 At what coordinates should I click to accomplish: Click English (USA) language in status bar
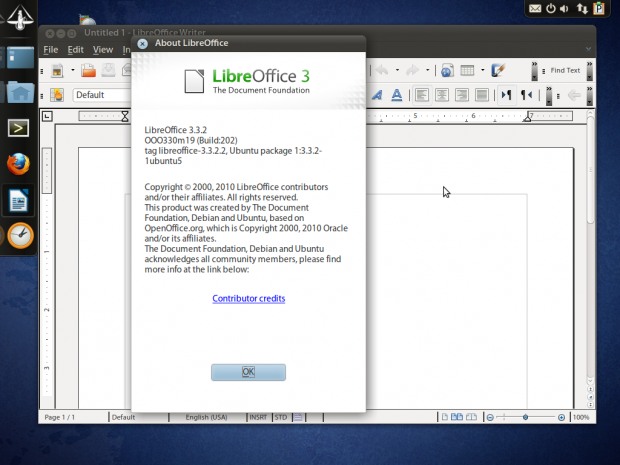click(x=206, y=417)
